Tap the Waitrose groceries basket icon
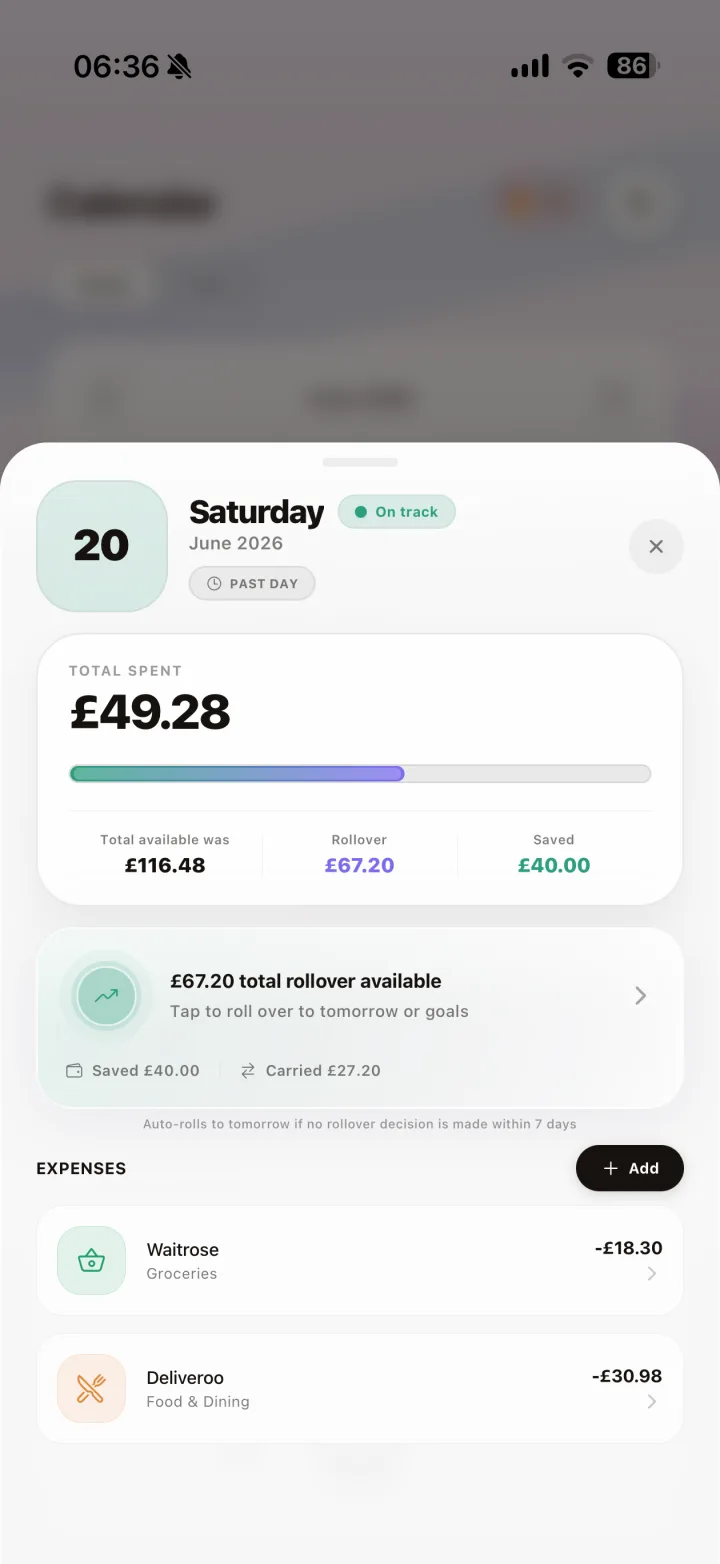The image size is (720, 1564). (91, 1260)
